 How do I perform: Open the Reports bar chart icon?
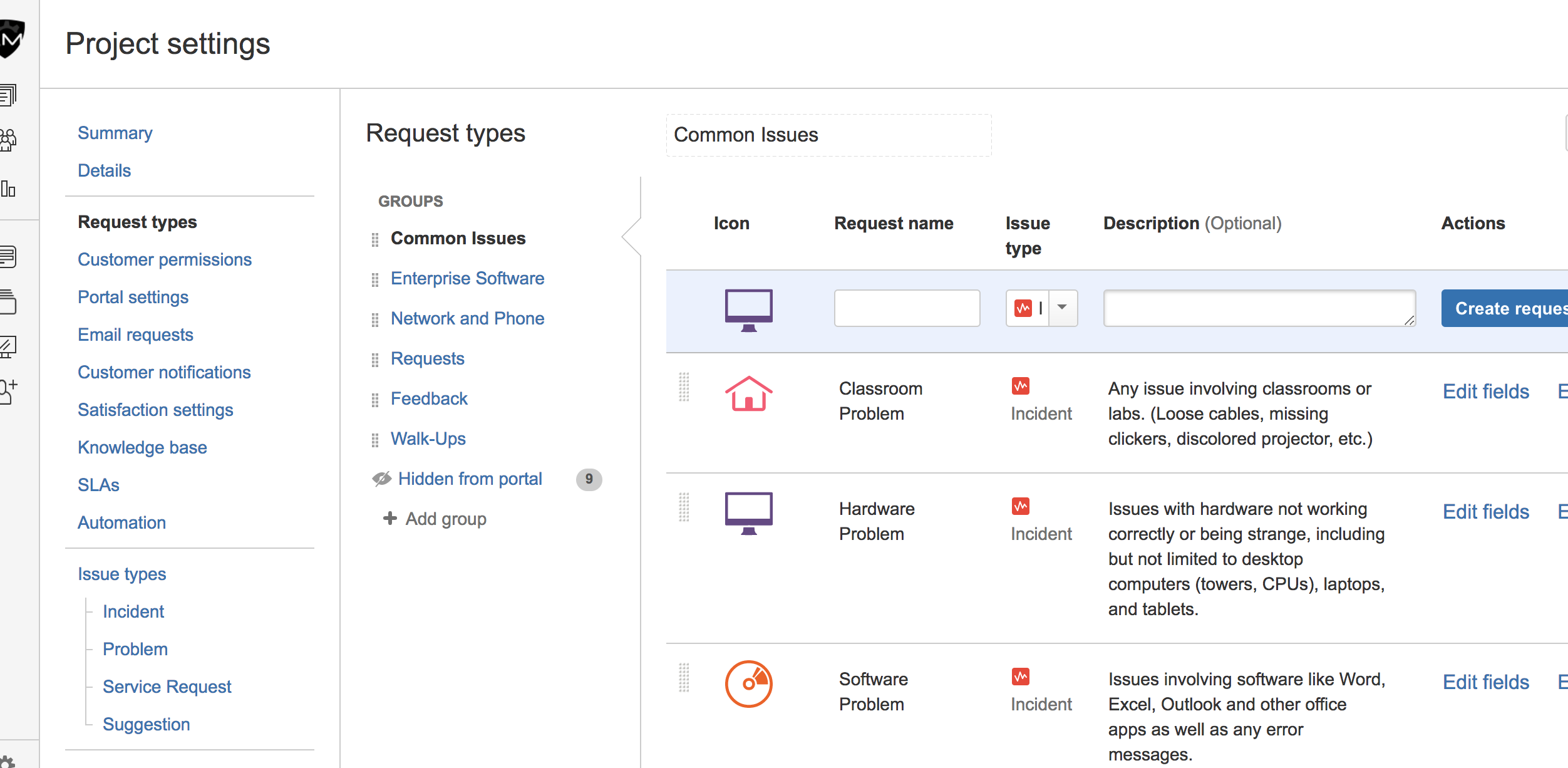[9, 188]
